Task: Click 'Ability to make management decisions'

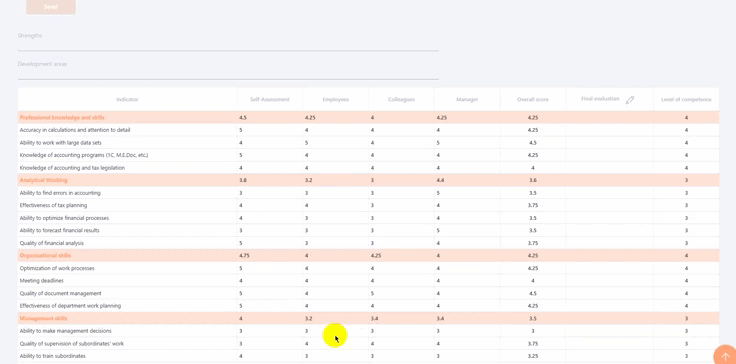Action: (66, 331)
